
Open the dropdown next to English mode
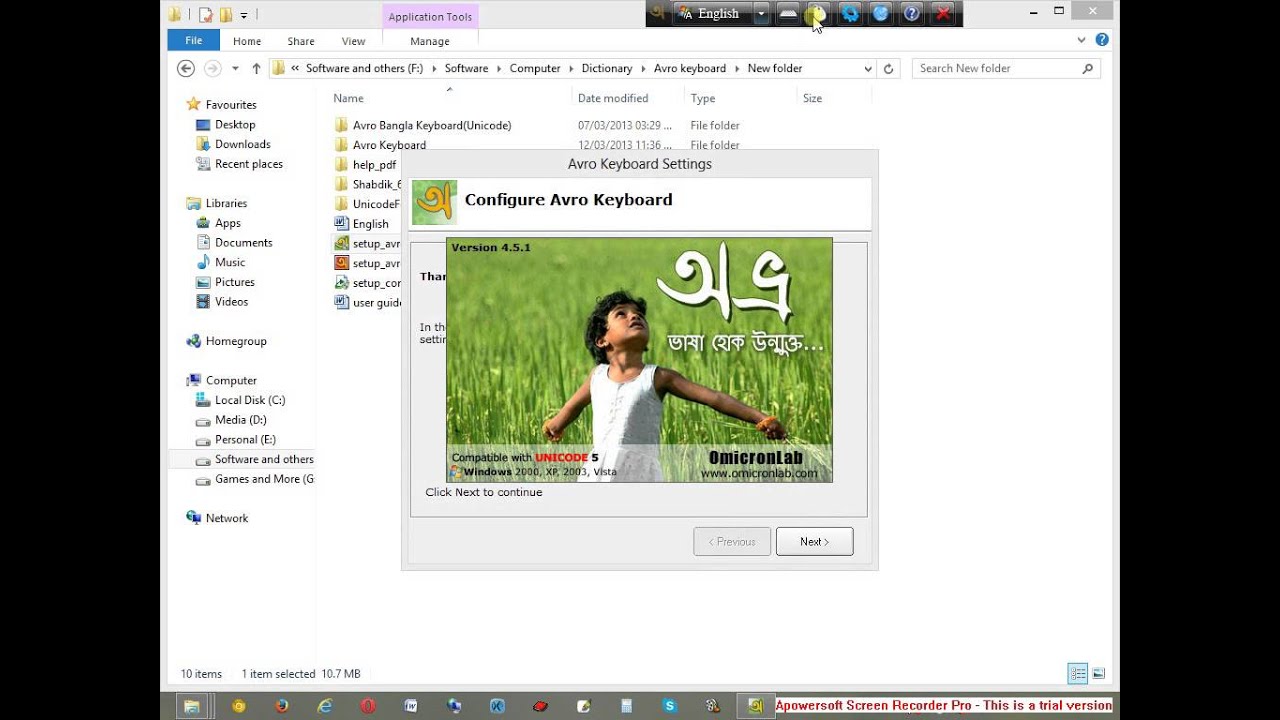click(x=761, y=14)
